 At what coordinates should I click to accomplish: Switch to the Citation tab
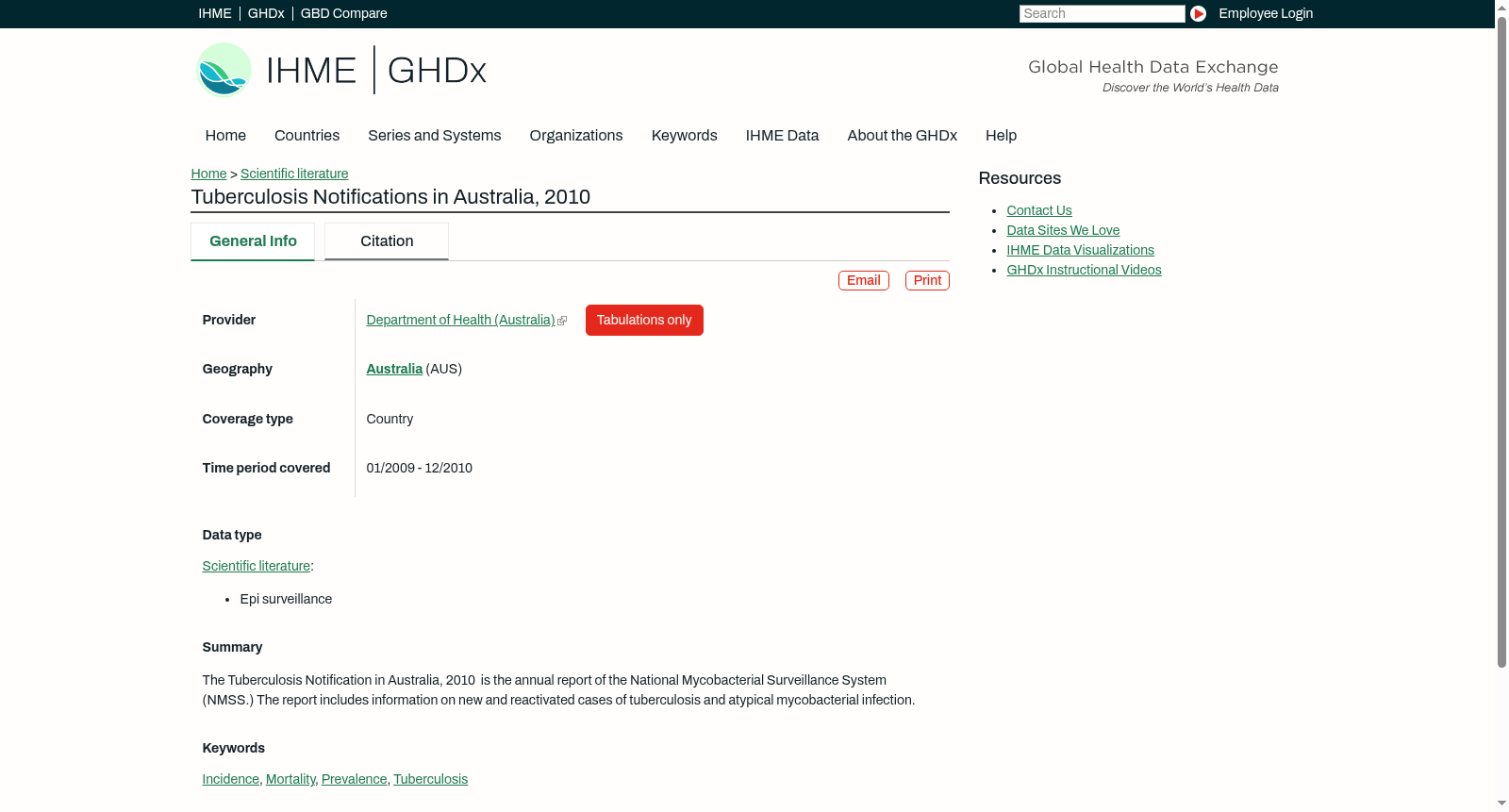(x=387, y=241)
